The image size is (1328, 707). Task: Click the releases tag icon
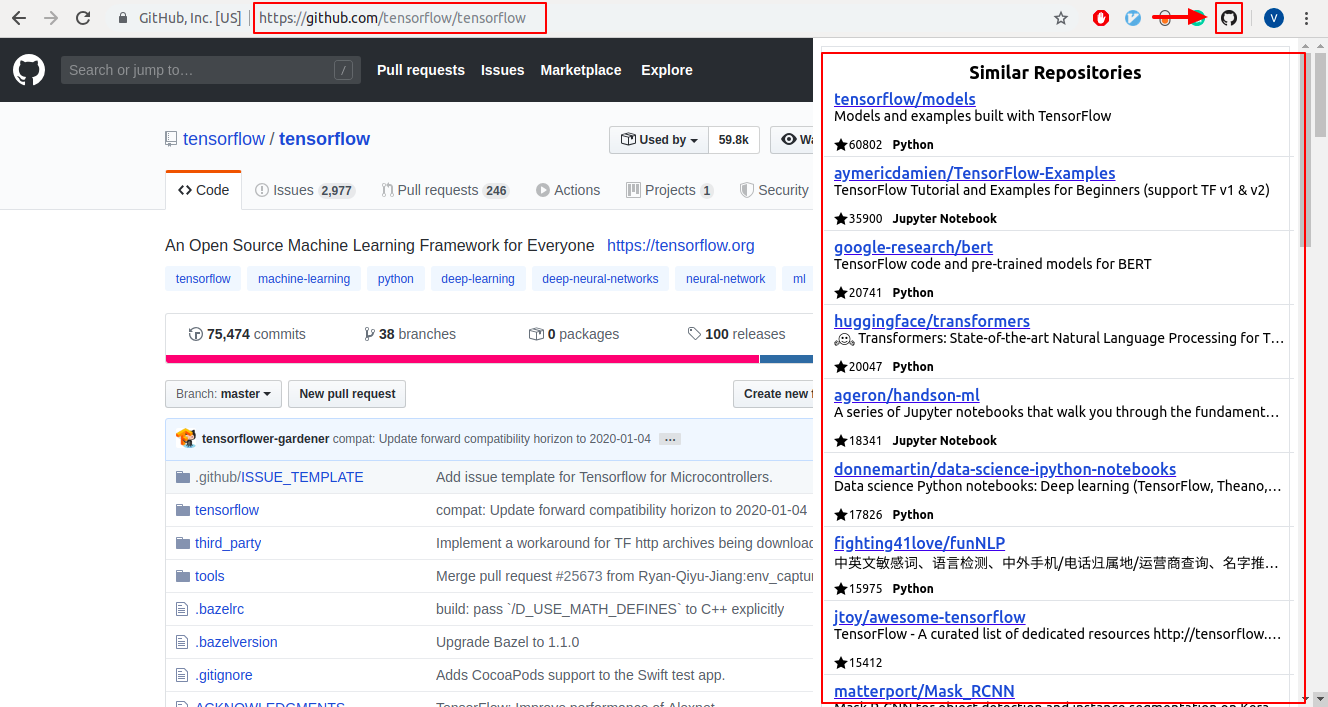click(x=694, y=333)
